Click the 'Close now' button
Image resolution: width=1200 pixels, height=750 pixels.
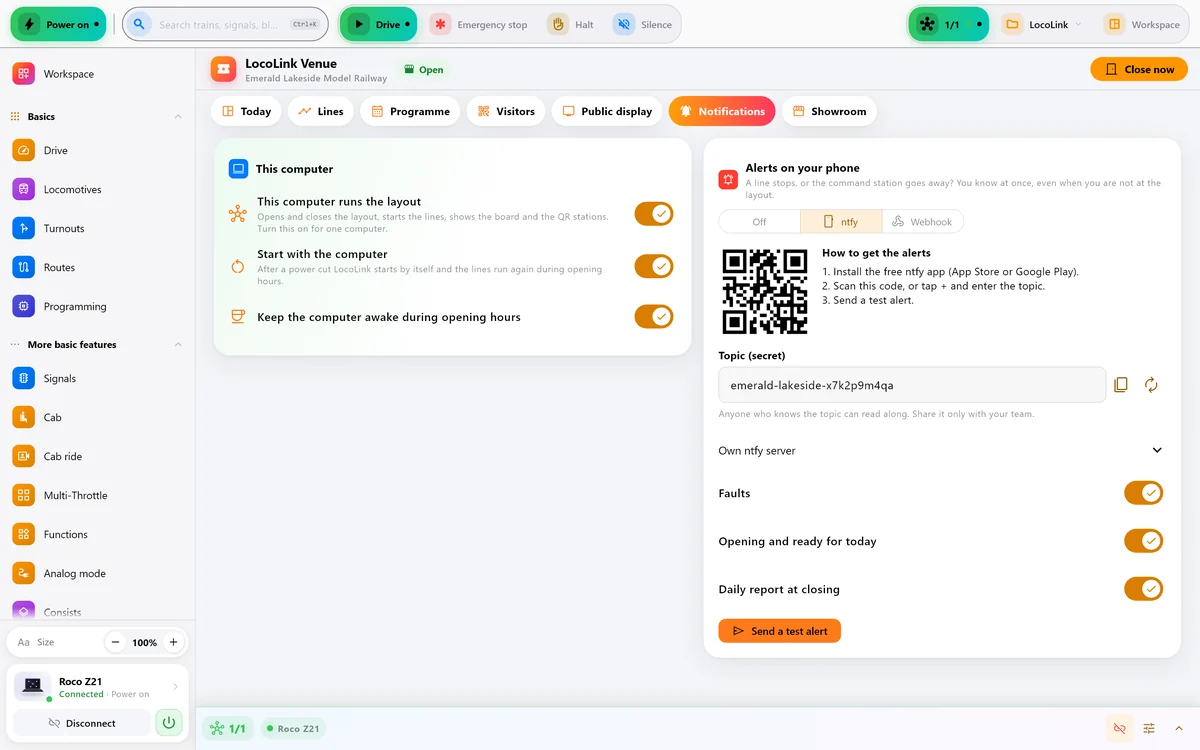point(1139,69)
